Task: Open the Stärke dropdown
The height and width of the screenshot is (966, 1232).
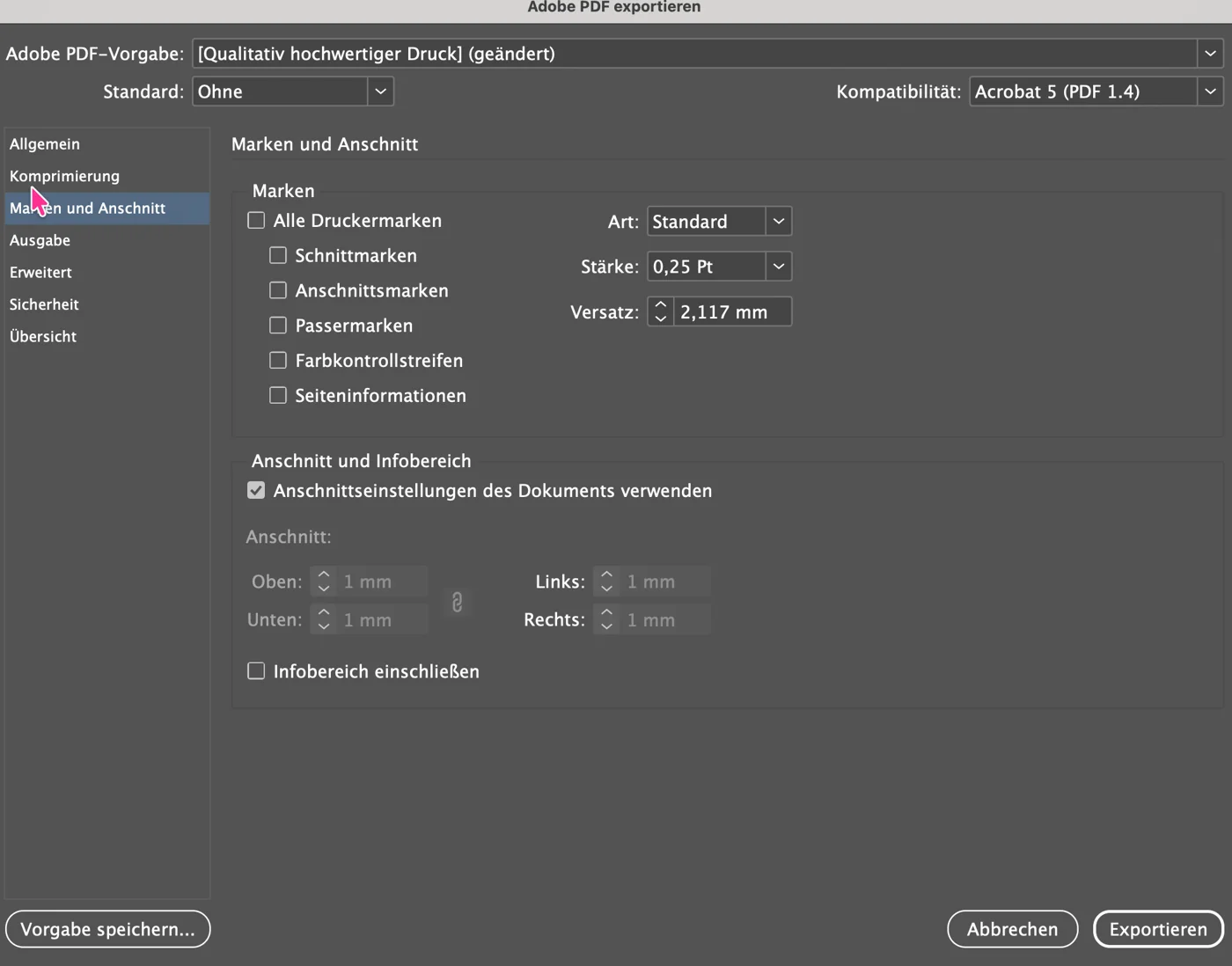Action: pos(720,267)
